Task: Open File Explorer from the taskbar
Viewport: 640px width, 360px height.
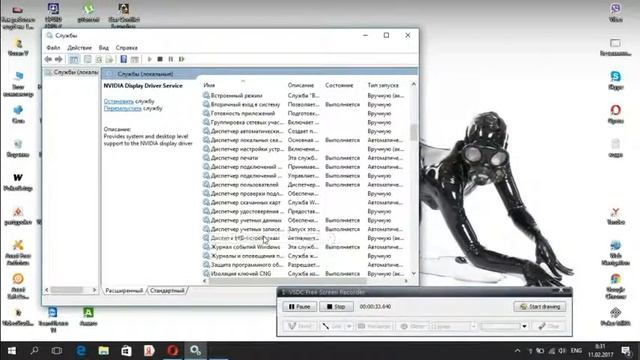Action: click(x=104, y=351)
